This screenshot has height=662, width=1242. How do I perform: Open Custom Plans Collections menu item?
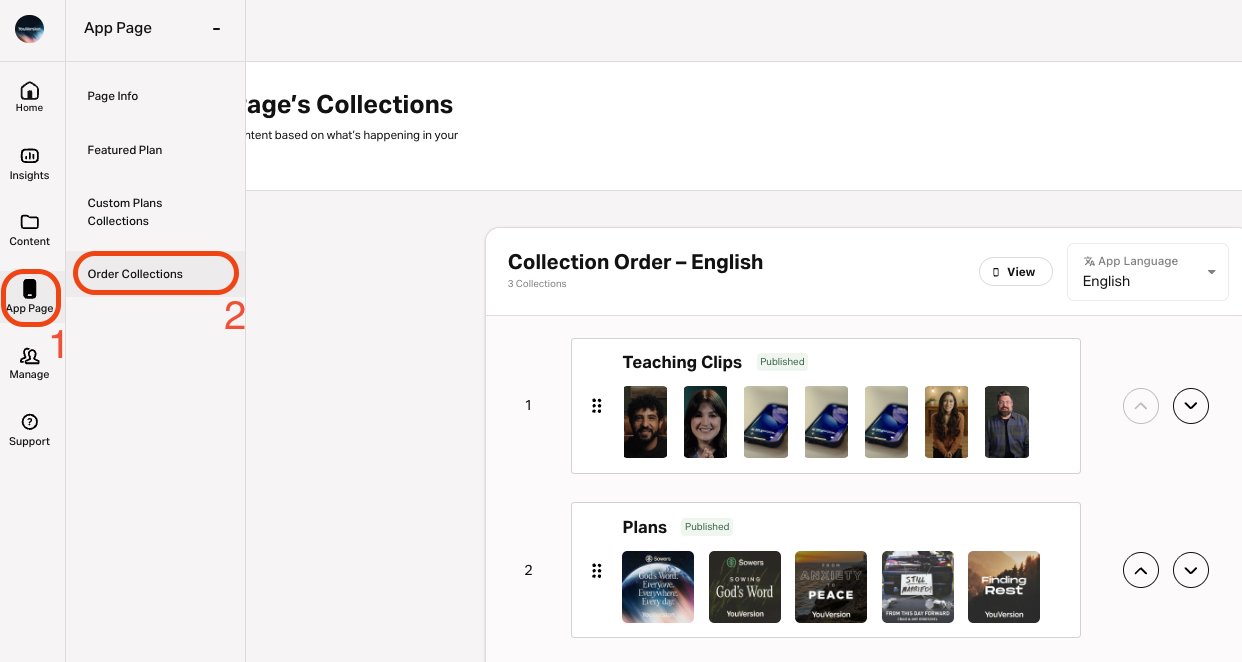pyautogui.click(x=125, y=212)
